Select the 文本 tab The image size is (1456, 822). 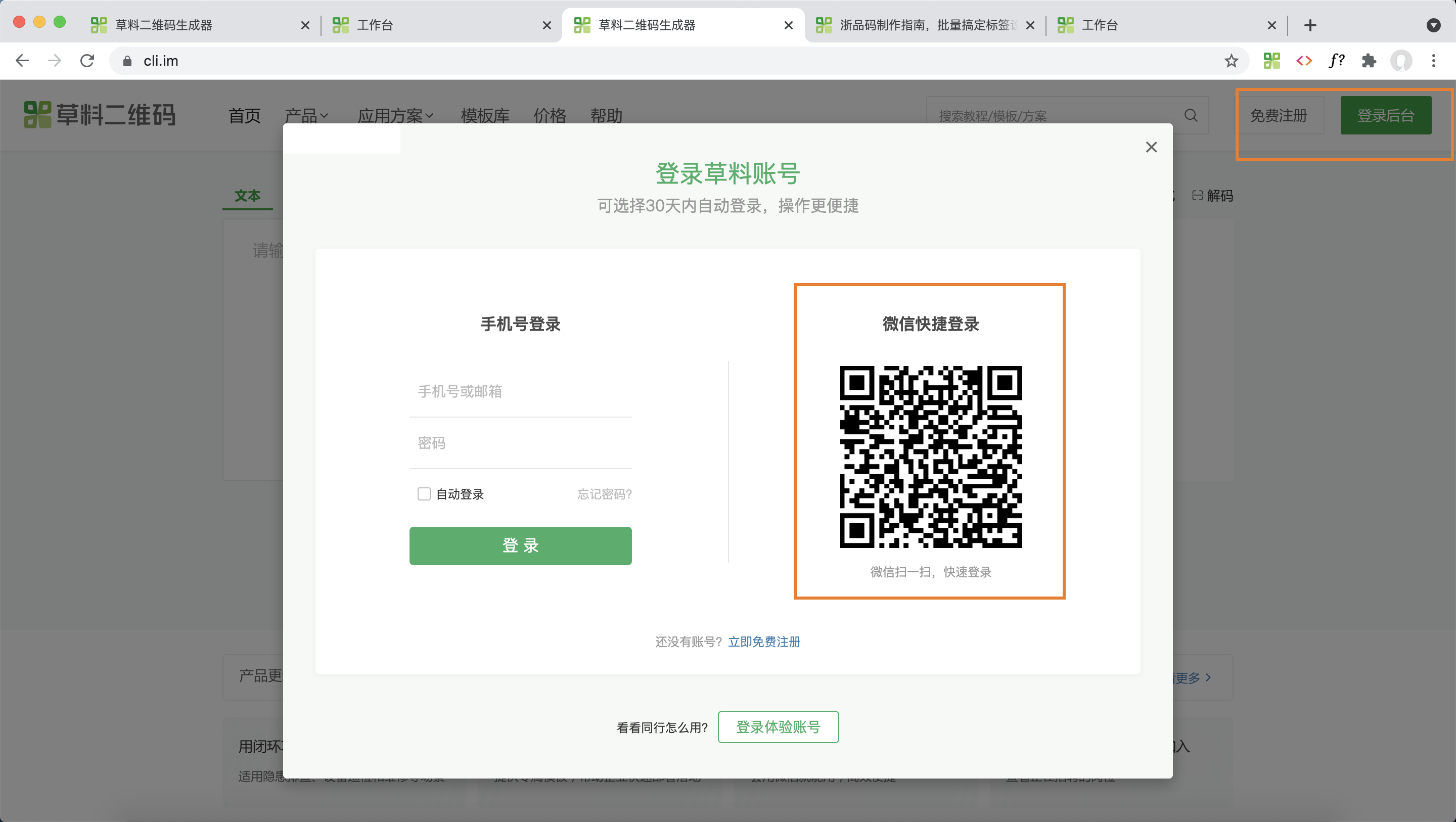point(247,196)
